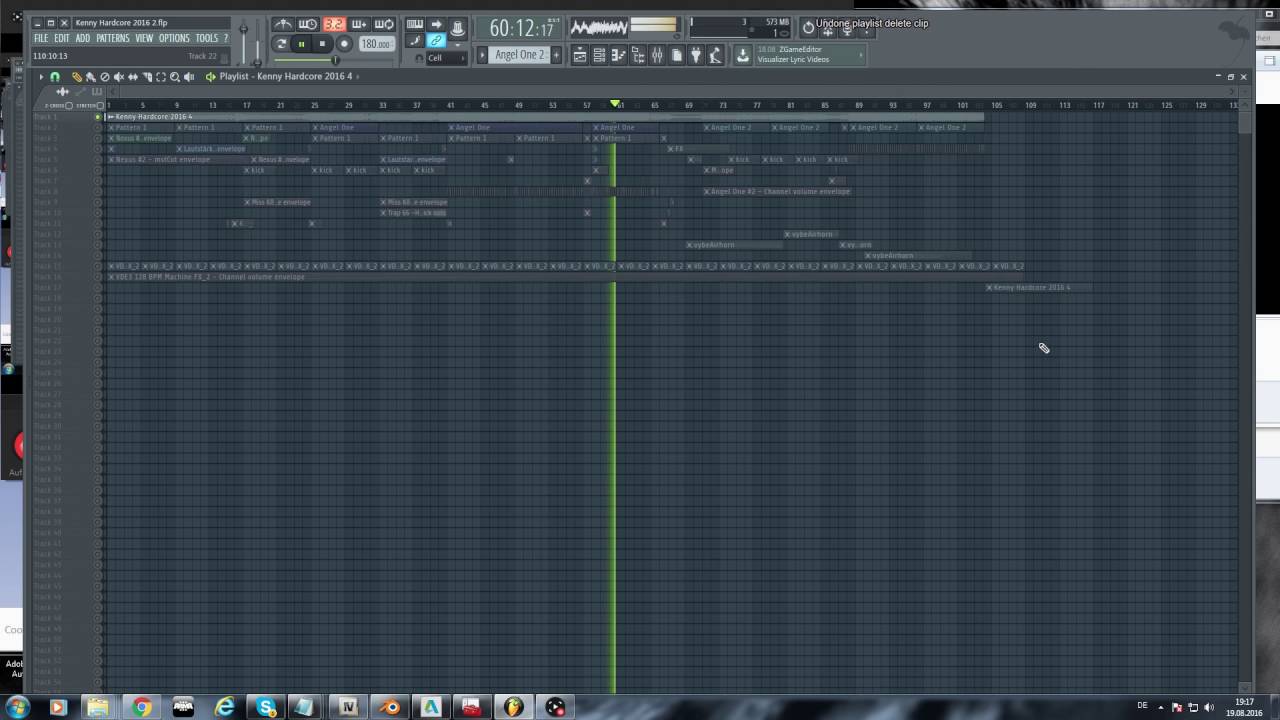This screenshot has width=1280, height=720.
Task: Open Google Chrome from the taskbar
Action: (x=141, y=707)
